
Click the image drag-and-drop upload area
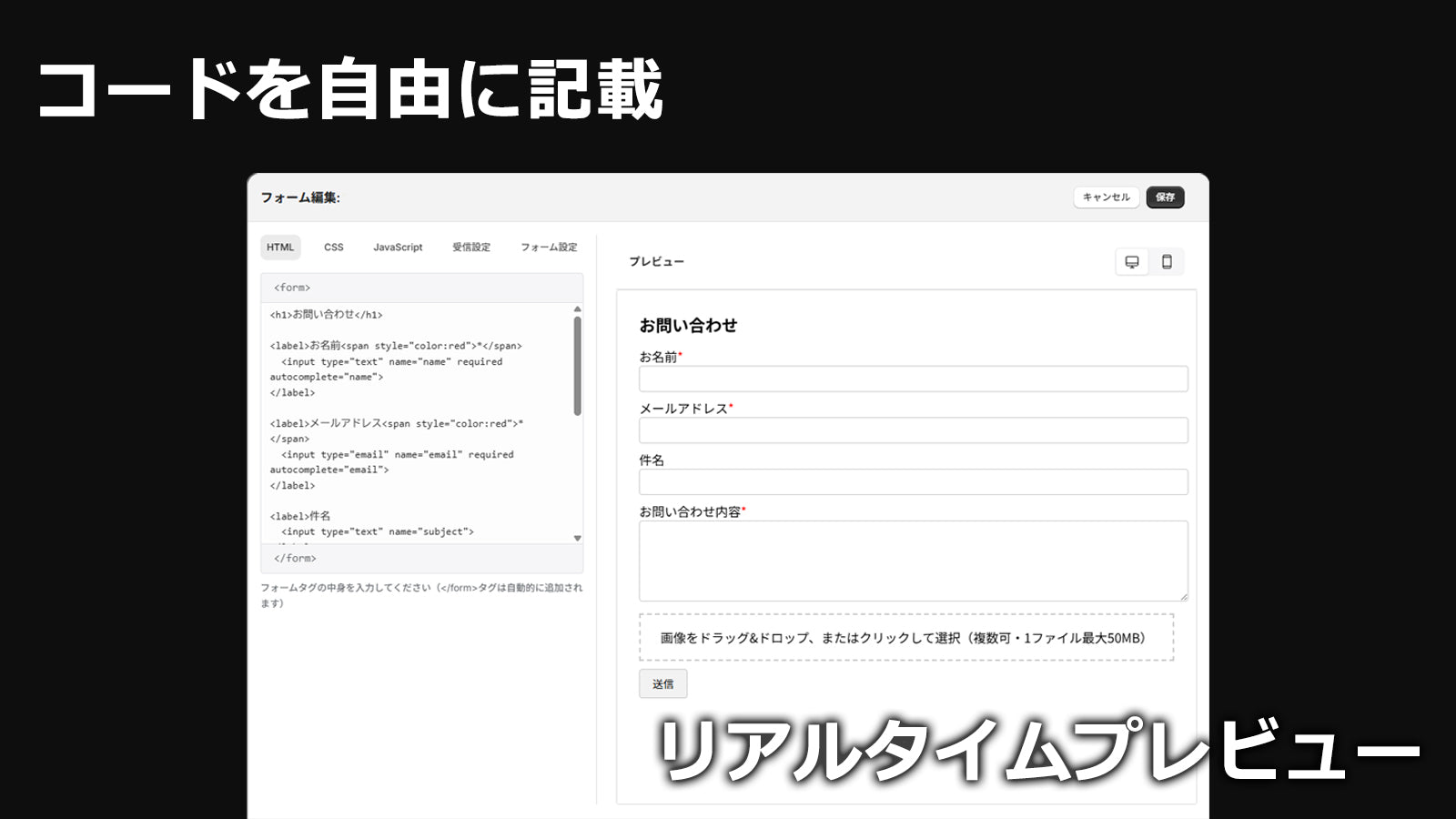907,638
